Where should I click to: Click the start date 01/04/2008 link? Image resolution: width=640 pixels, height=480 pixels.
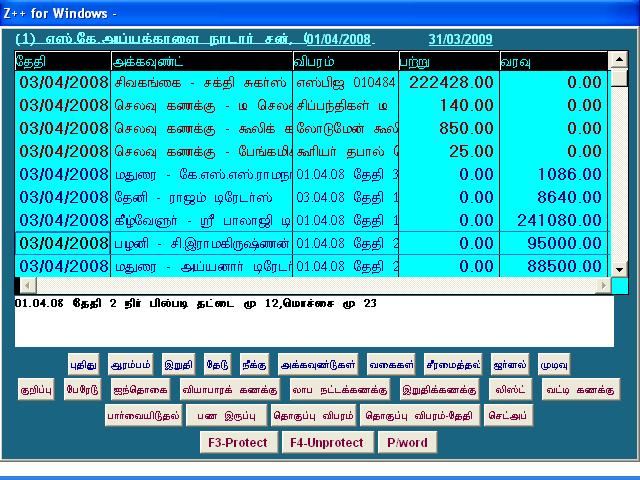click(x=340, y=39)
